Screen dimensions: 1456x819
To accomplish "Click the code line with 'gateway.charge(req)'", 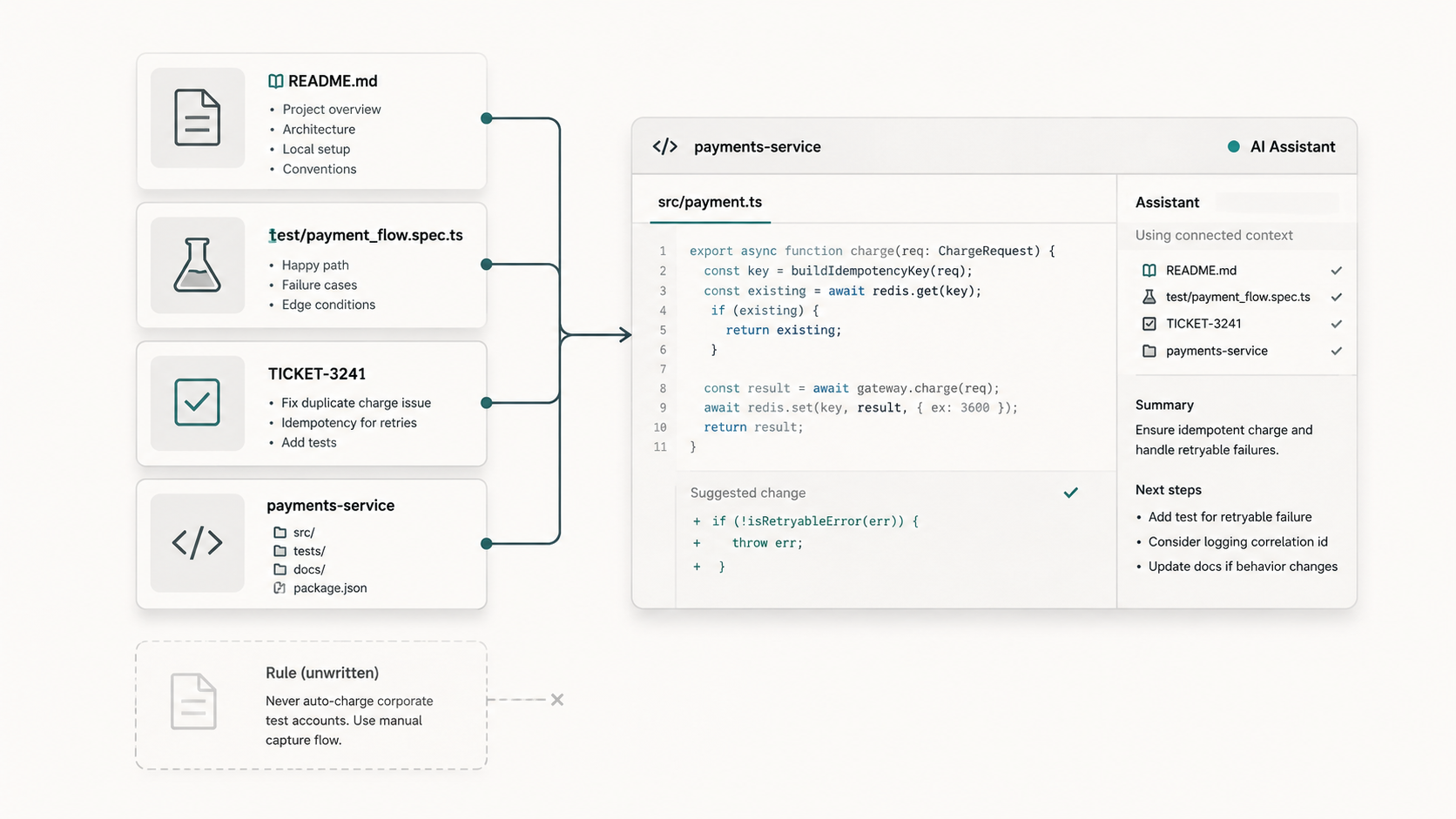I will [852, 388].
